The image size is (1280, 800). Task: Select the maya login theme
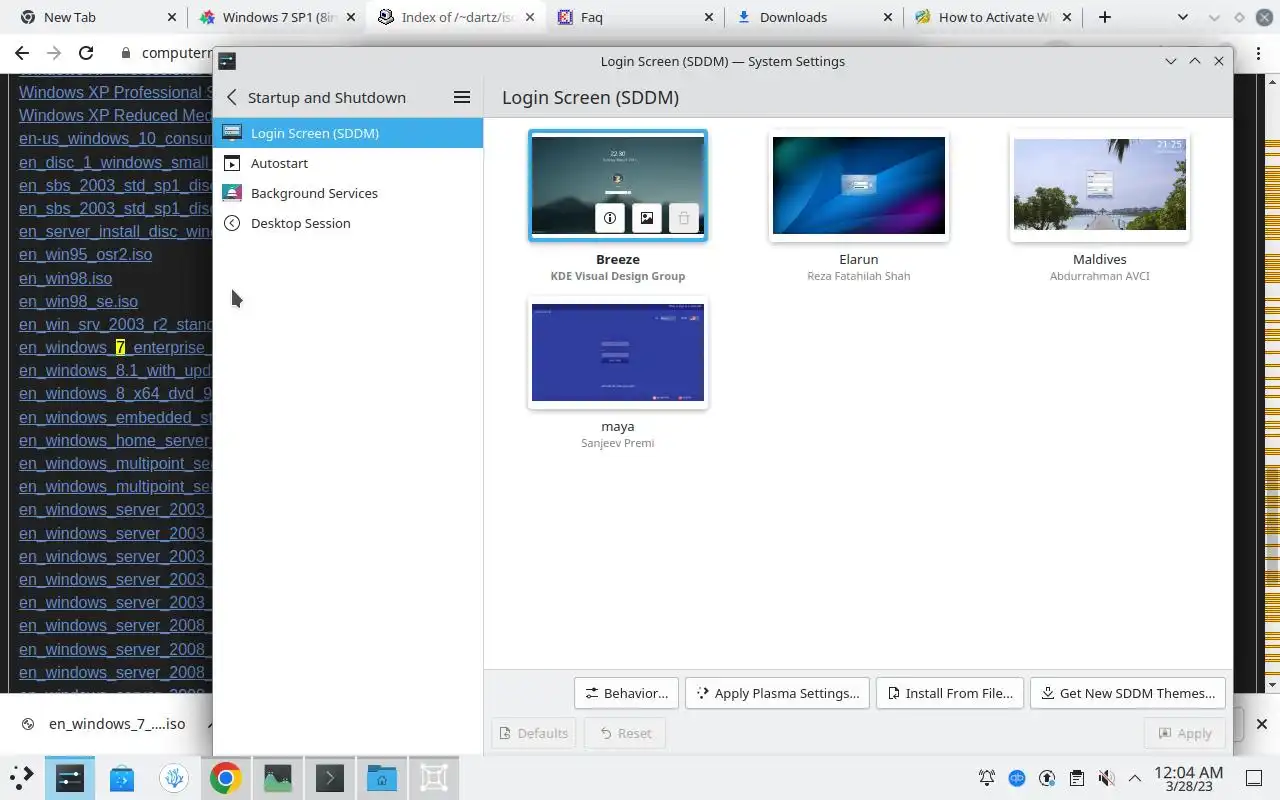(x=618, y=353)
